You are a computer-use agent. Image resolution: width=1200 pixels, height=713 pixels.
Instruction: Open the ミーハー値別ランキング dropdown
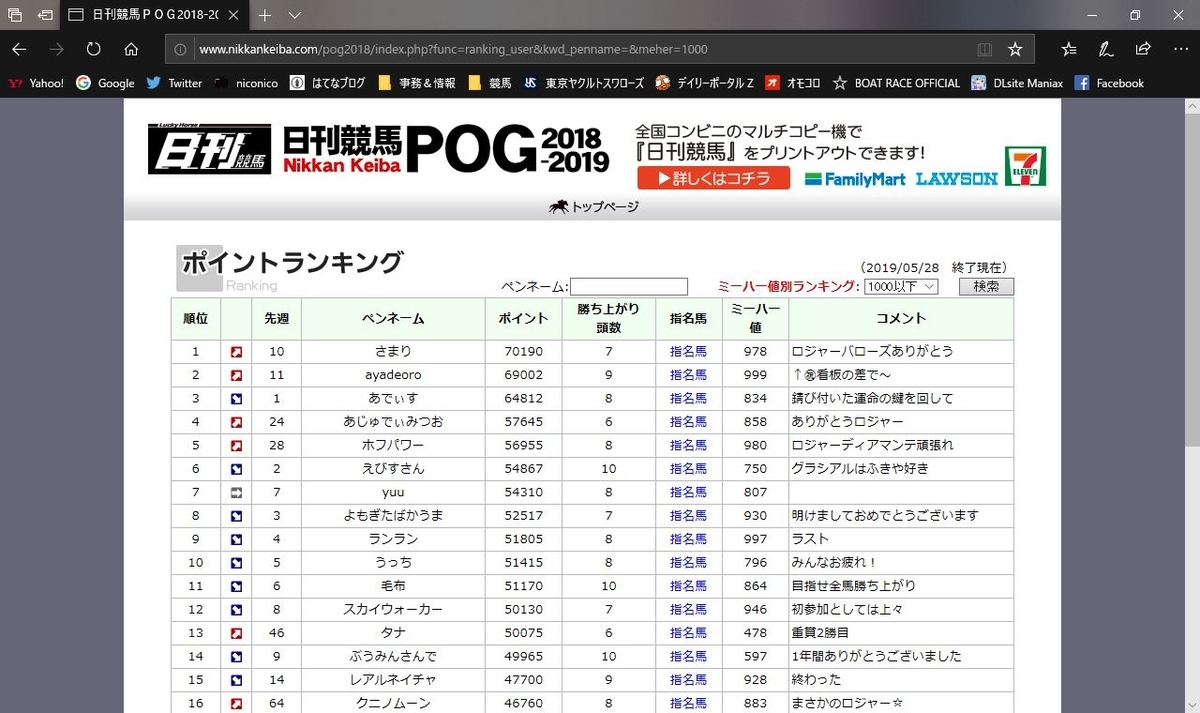pos(900,287)
